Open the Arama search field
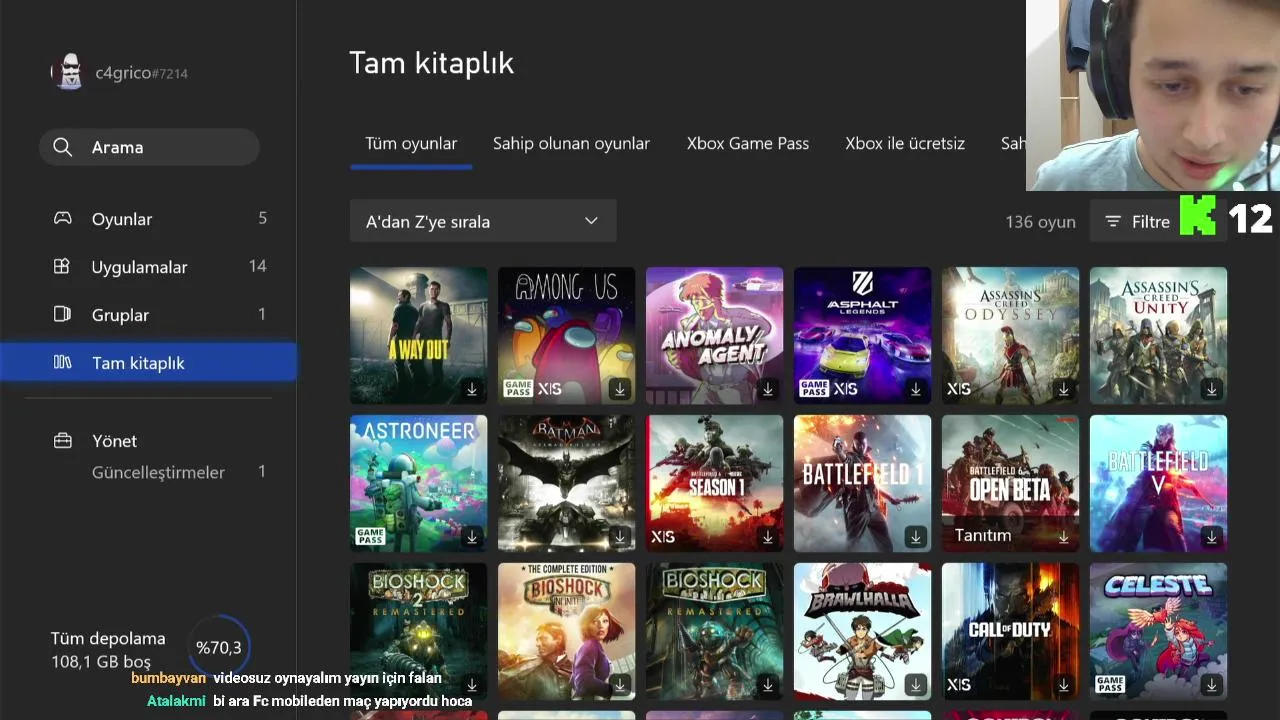This screenshot has width=1280, height=720. coord(149,147)
